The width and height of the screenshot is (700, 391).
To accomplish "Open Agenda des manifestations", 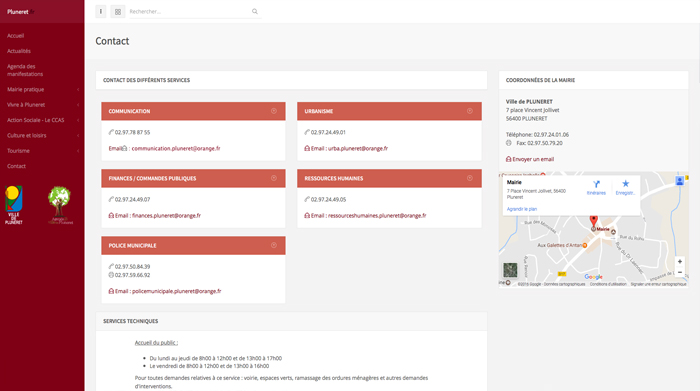I will pyautogui.click(x=25, y=70).
